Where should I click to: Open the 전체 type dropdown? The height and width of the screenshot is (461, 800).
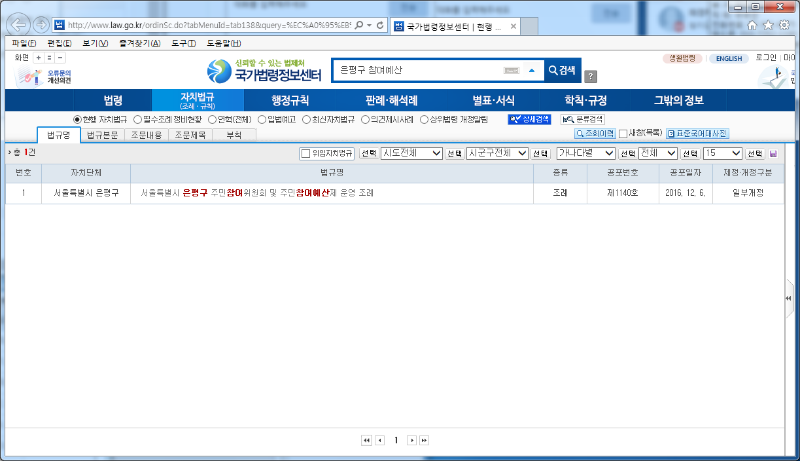click(658, 153)
